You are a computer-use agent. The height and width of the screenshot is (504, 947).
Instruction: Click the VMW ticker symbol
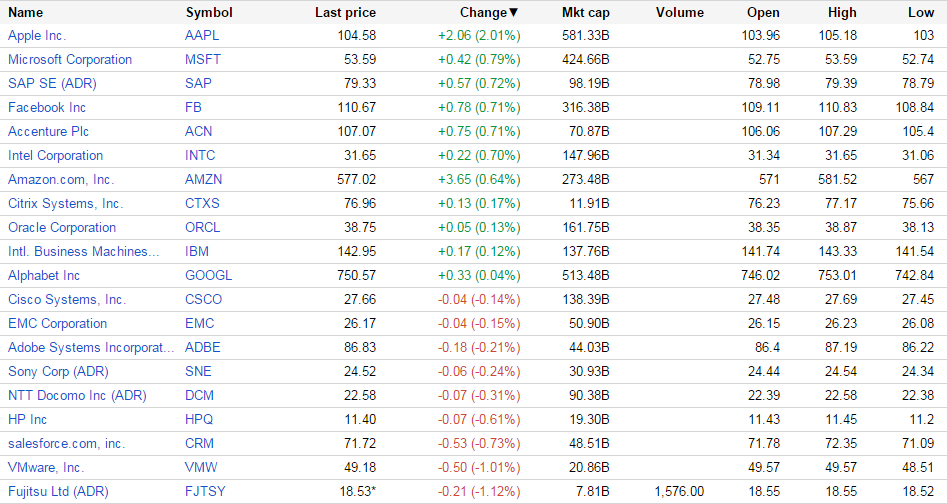[x=201, y=467]
